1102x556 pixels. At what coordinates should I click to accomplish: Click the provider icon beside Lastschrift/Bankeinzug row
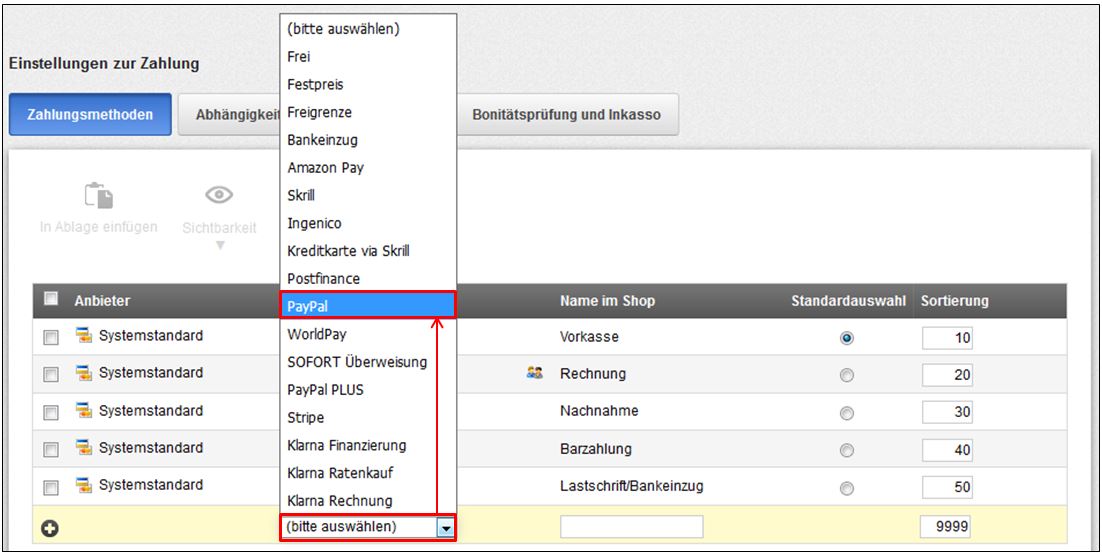click(x=84, y=485)
